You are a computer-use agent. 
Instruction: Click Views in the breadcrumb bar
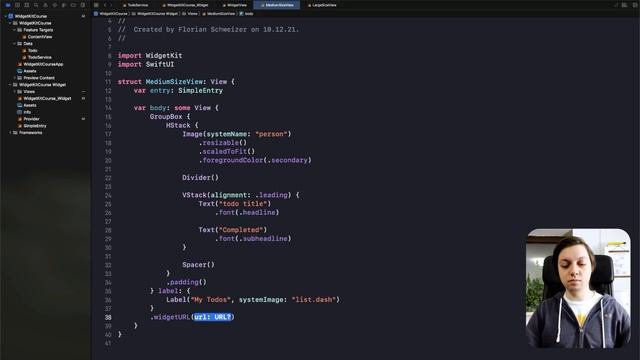[190, 13]
